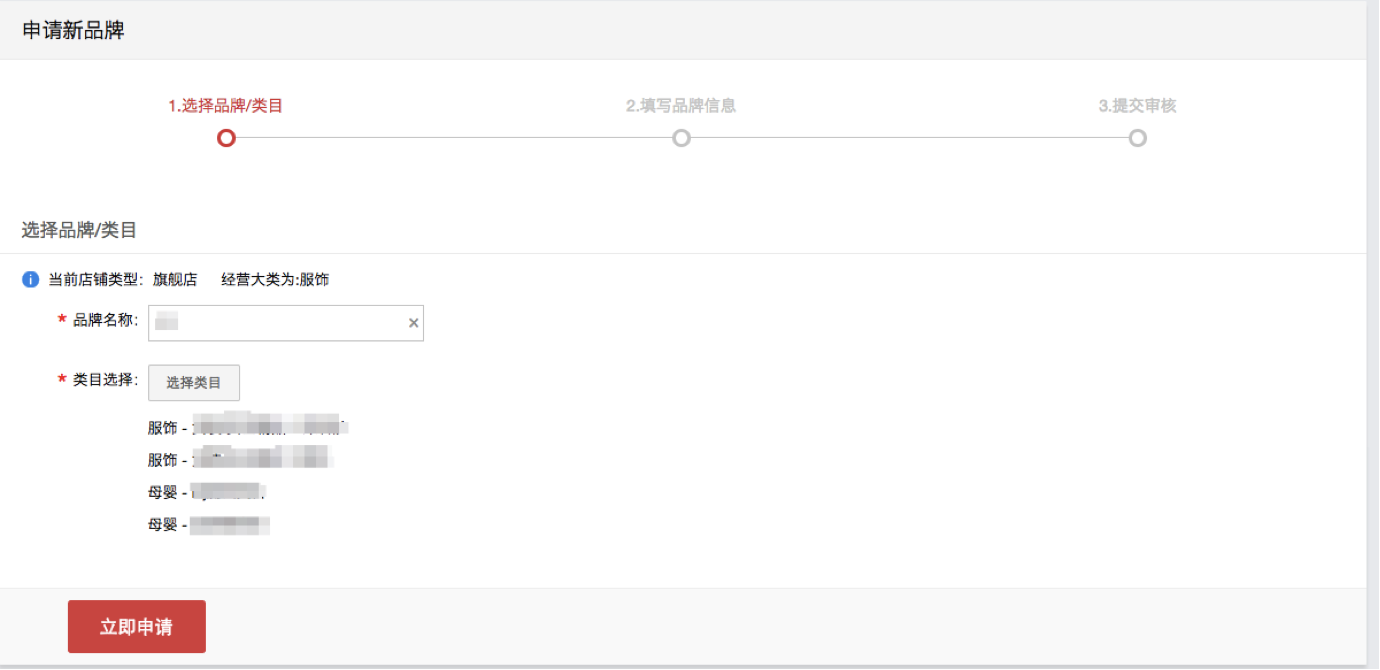Click the red step 1 circle marker
The image size is (1380, 670).
226,138
